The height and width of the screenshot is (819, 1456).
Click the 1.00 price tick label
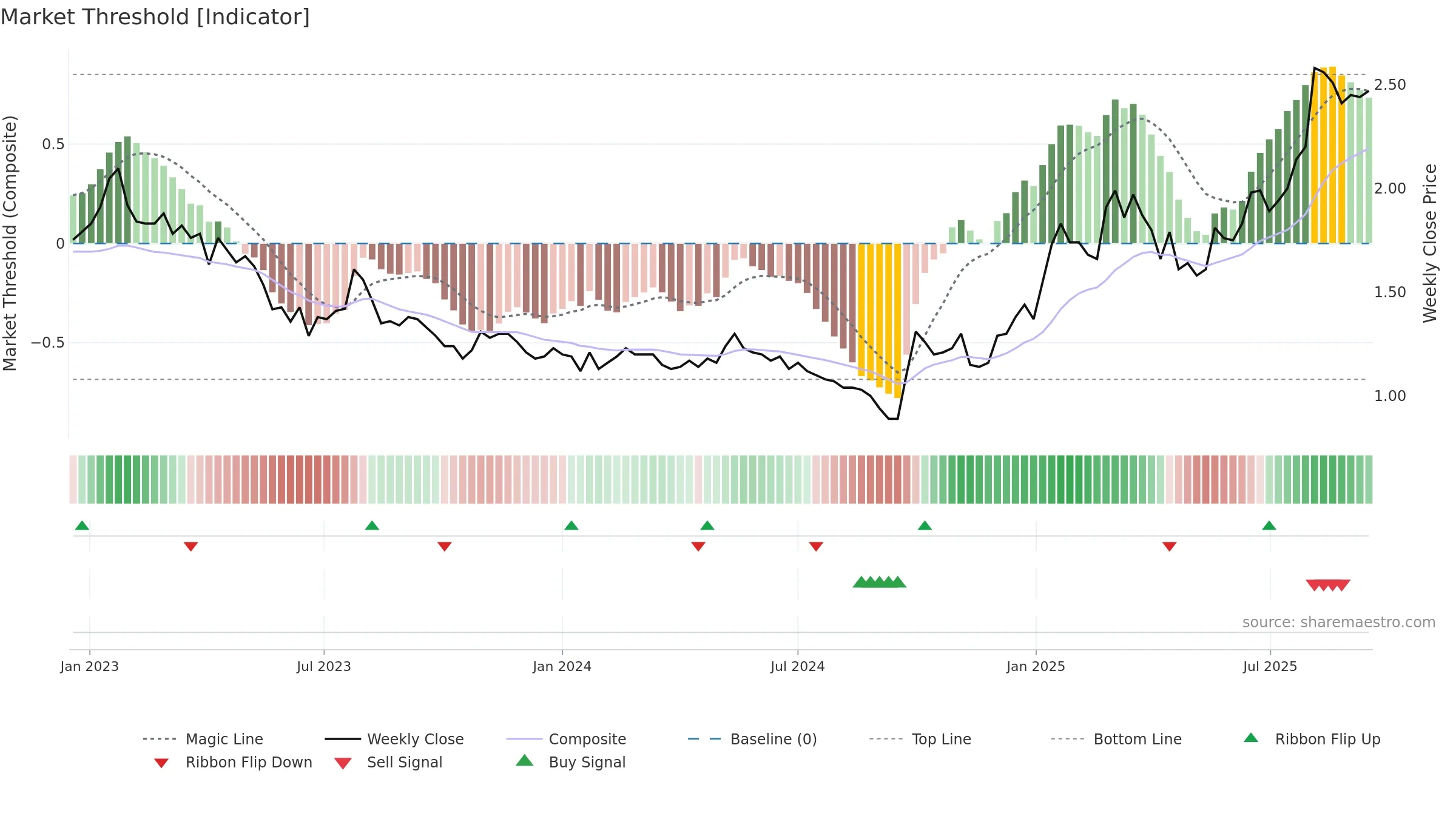[x=1390, y=396]
